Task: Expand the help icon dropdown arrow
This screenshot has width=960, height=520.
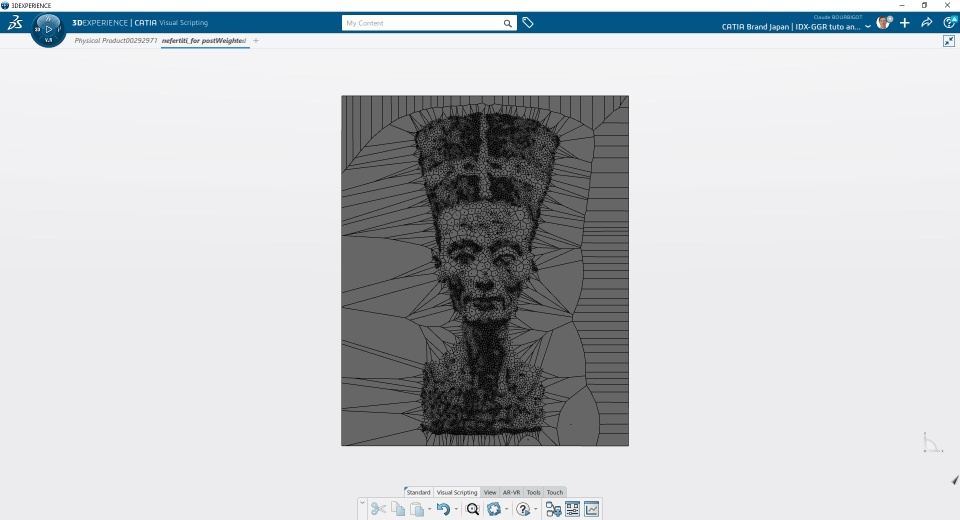Action: tap(536, 509)
